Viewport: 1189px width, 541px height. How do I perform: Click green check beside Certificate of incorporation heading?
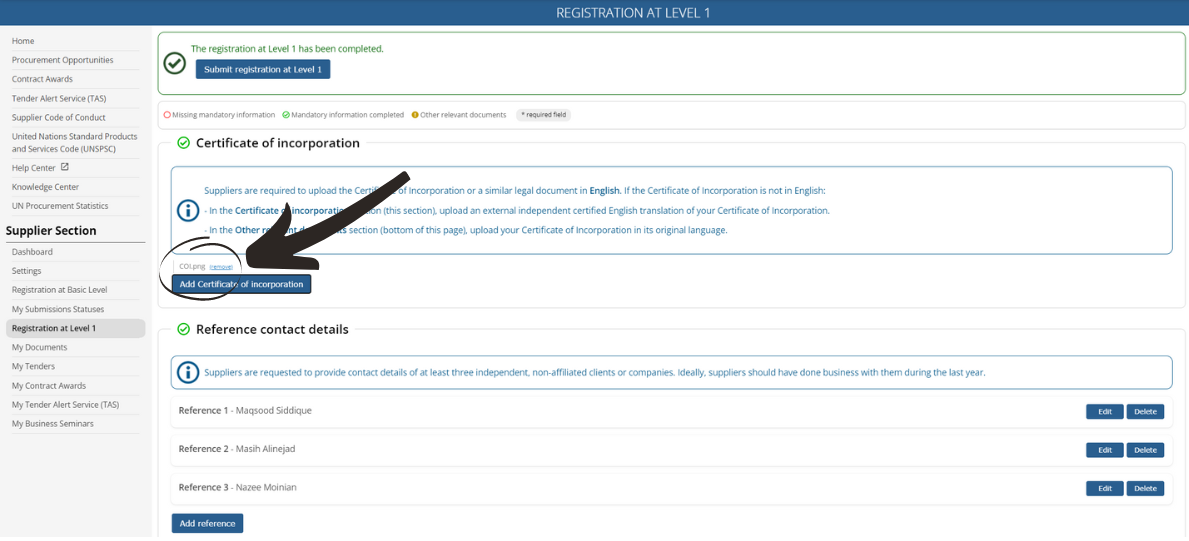click(x=183, y=143)
